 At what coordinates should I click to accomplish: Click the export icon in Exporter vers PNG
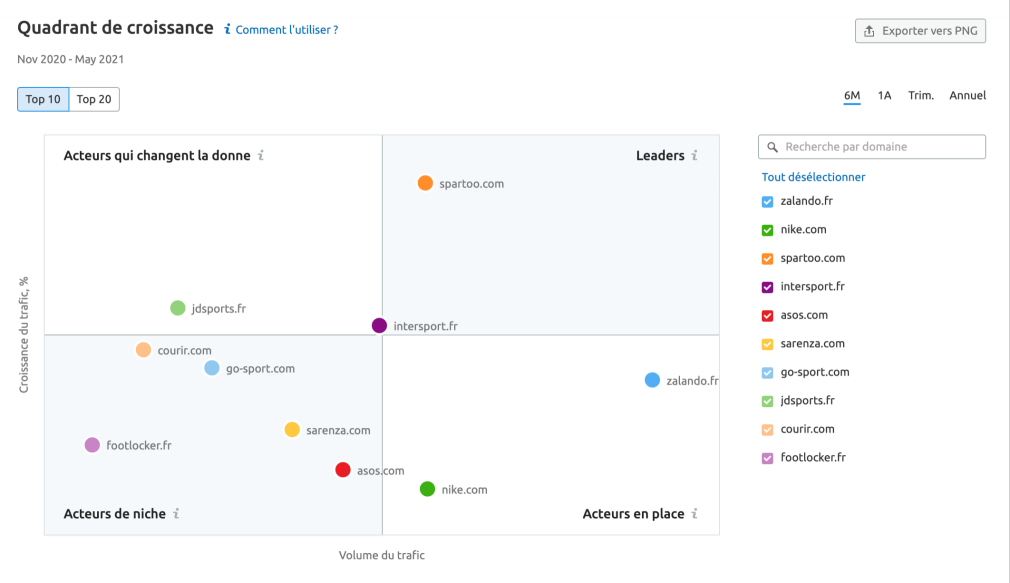coord(869,31)
